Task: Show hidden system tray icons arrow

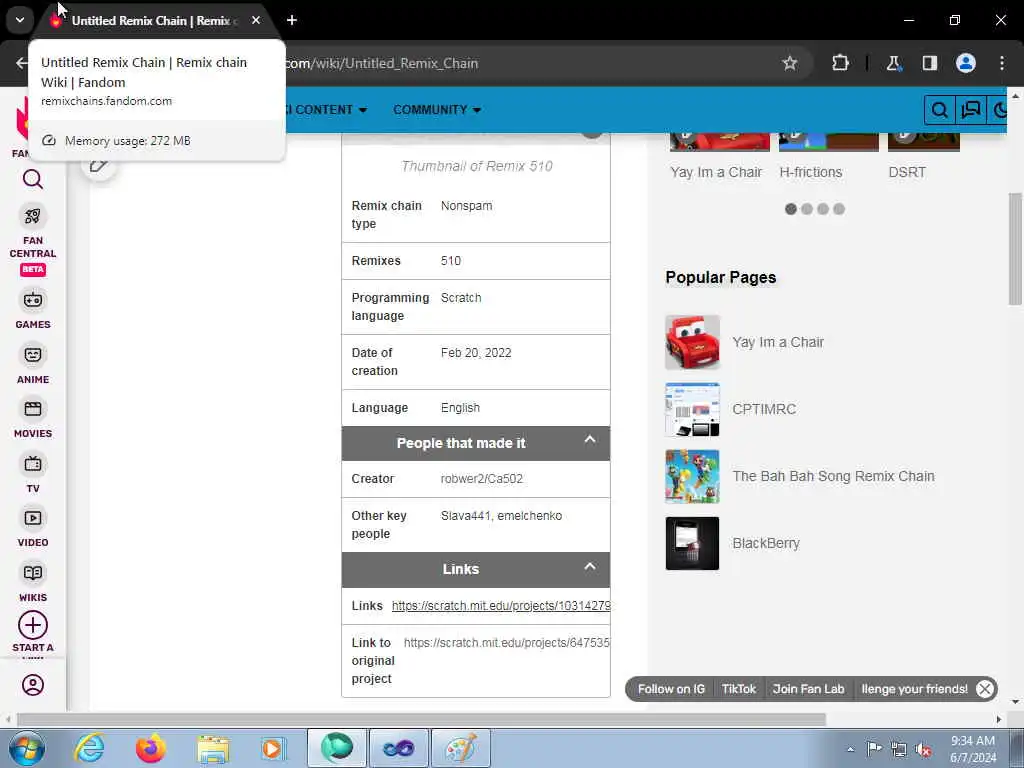Action: coord(850,750)
